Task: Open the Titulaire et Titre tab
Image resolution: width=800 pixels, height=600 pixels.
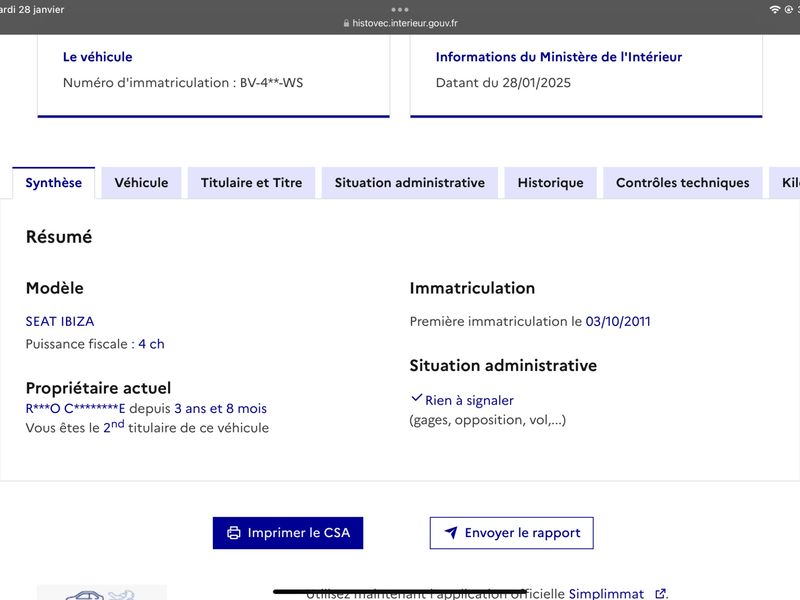Action: pos(252,183)
